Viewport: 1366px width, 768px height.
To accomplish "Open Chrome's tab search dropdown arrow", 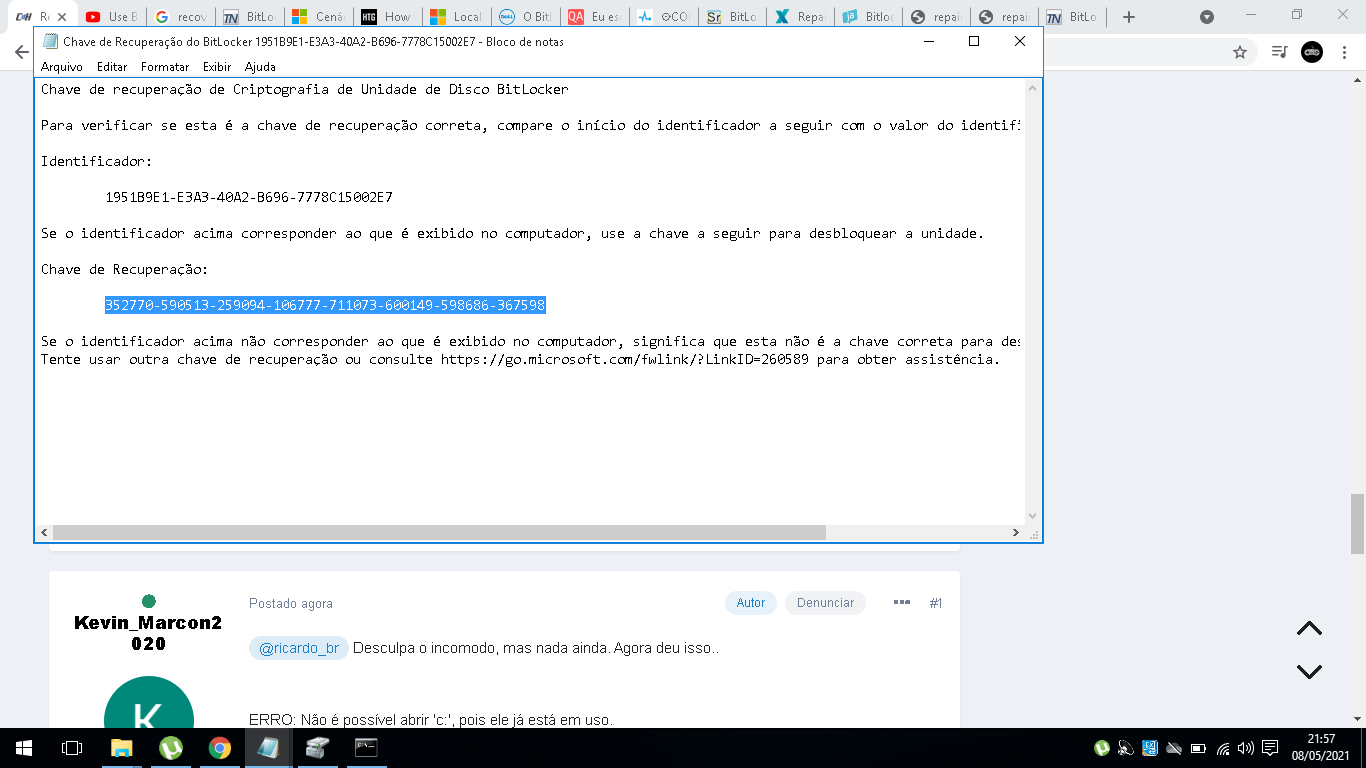I will 1207,17.
